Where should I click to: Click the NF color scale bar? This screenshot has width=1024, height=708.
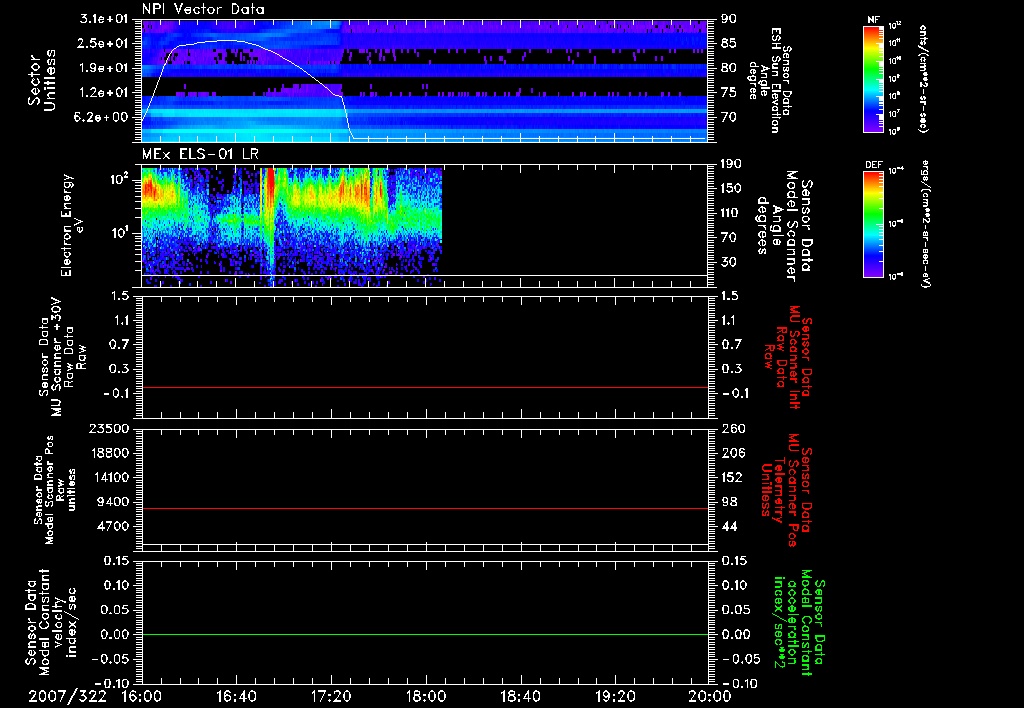pyautogui.click(x=873, y=79)
